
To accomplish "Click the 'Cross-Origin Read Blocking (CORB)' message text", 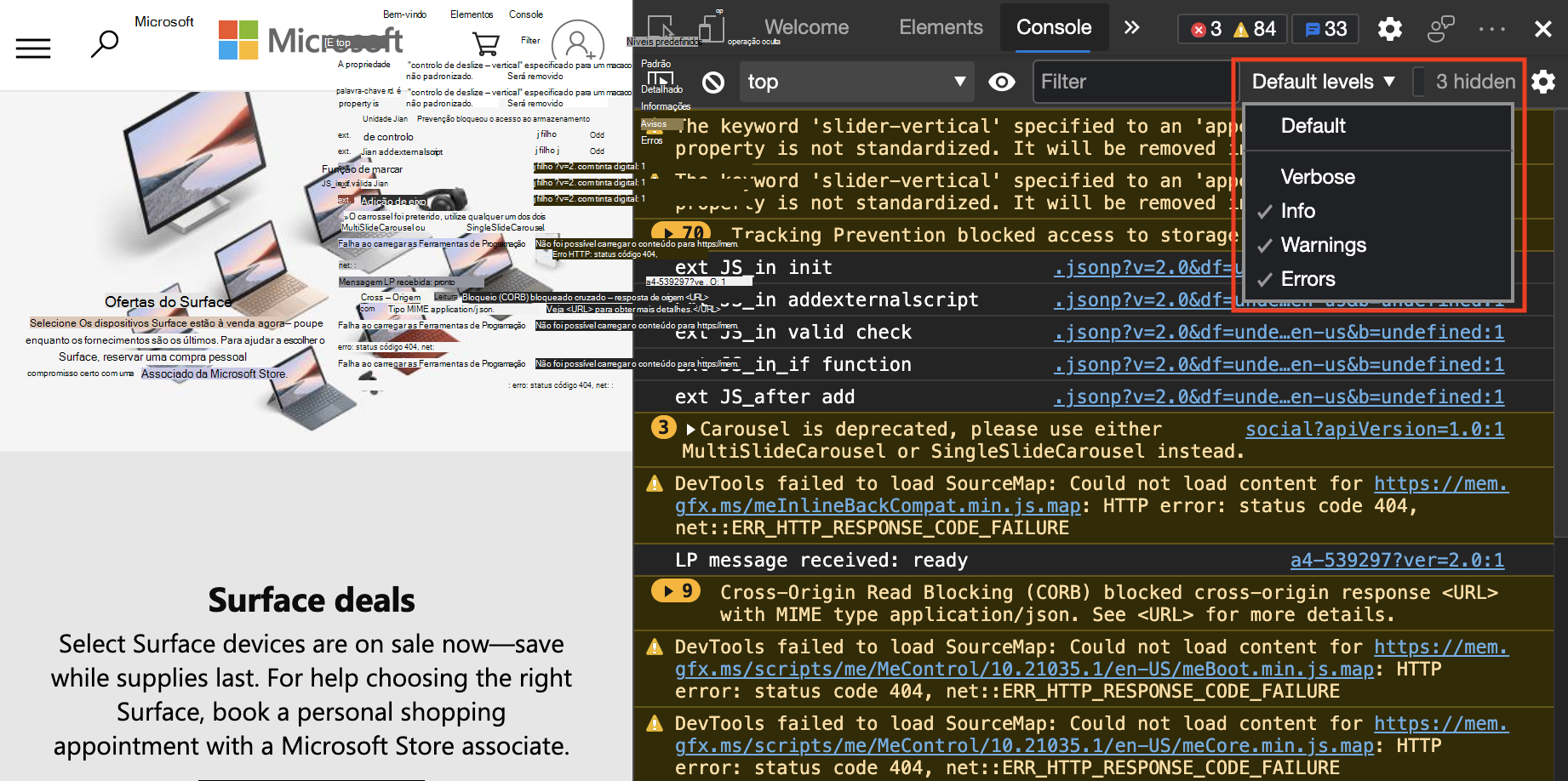I will coord(1109,604).
